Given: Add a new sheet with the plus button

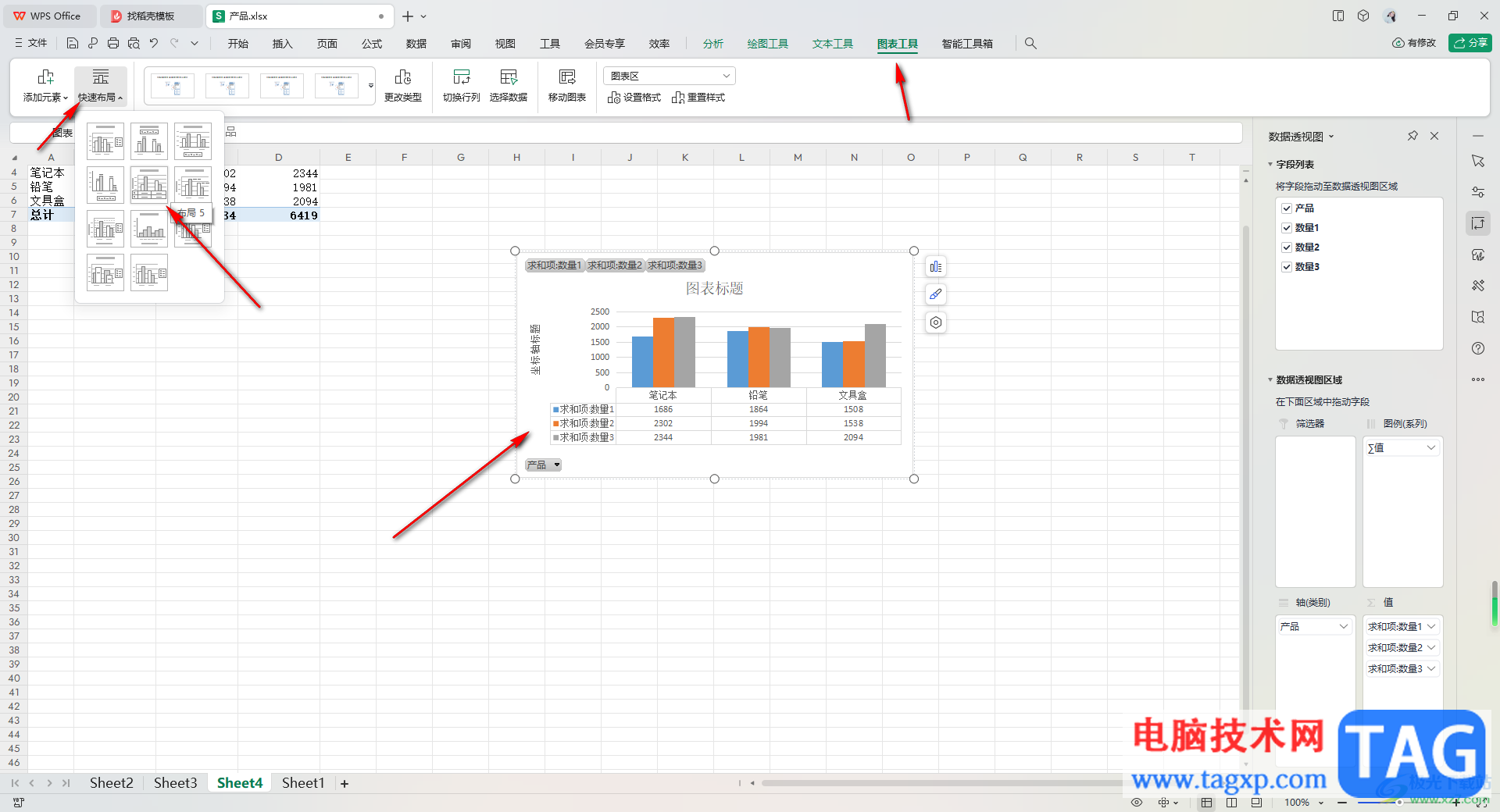Looking at the screenshot, I should pos(345,783).
